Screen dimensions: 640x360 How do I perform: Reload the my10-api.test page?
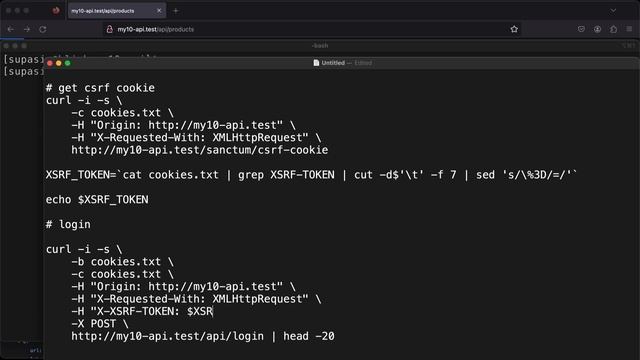(42, 29)
